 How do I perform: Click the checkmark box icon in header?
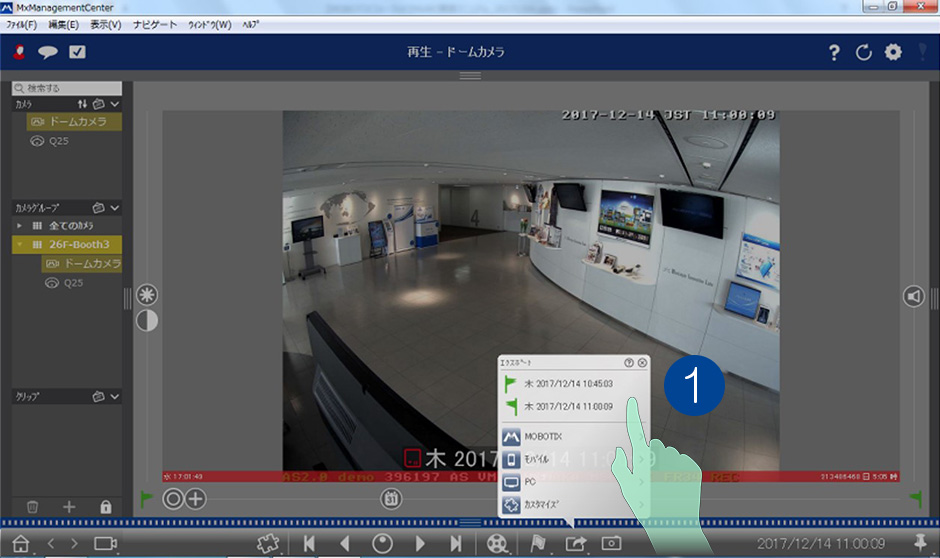(x=77, y=52)
